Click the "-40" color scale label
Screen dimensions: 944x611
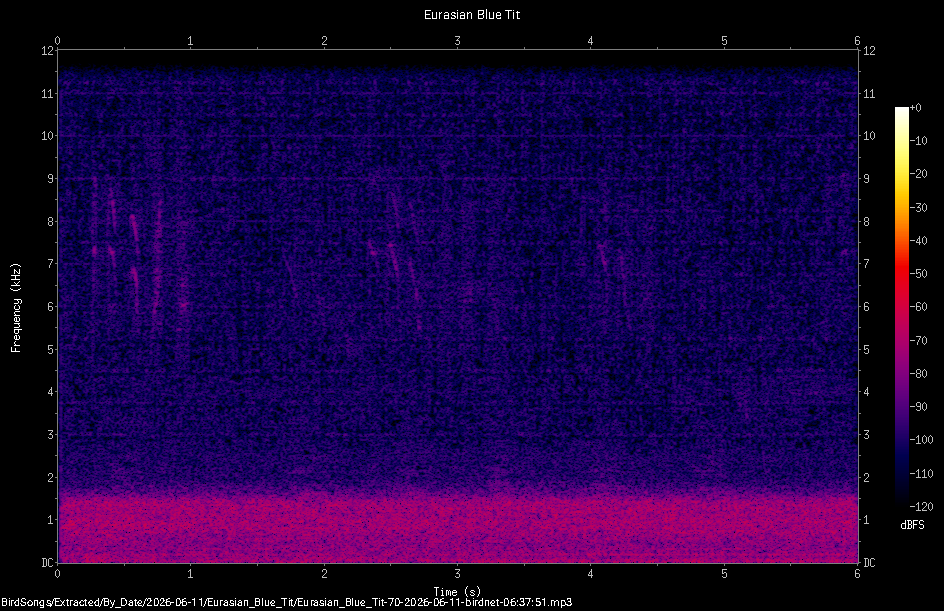point(919,241)
